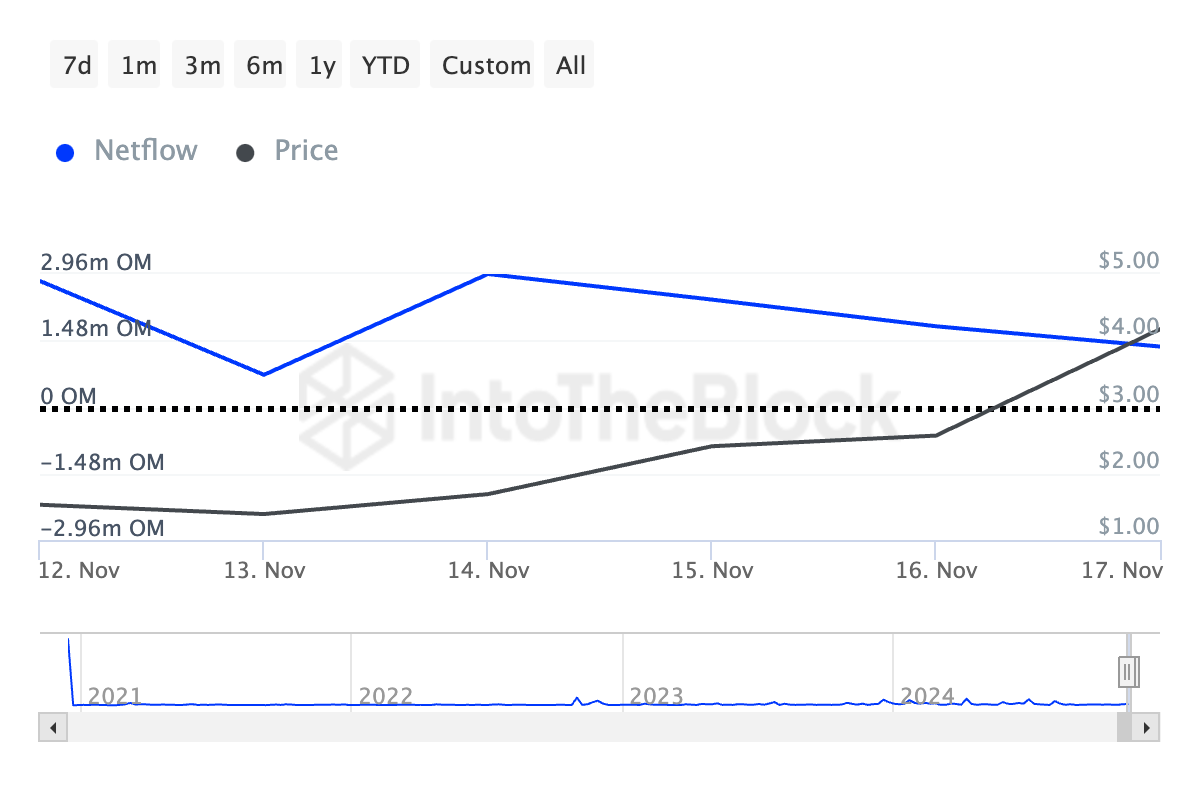Jump to 2023 in the navigator

click(656, 696)
